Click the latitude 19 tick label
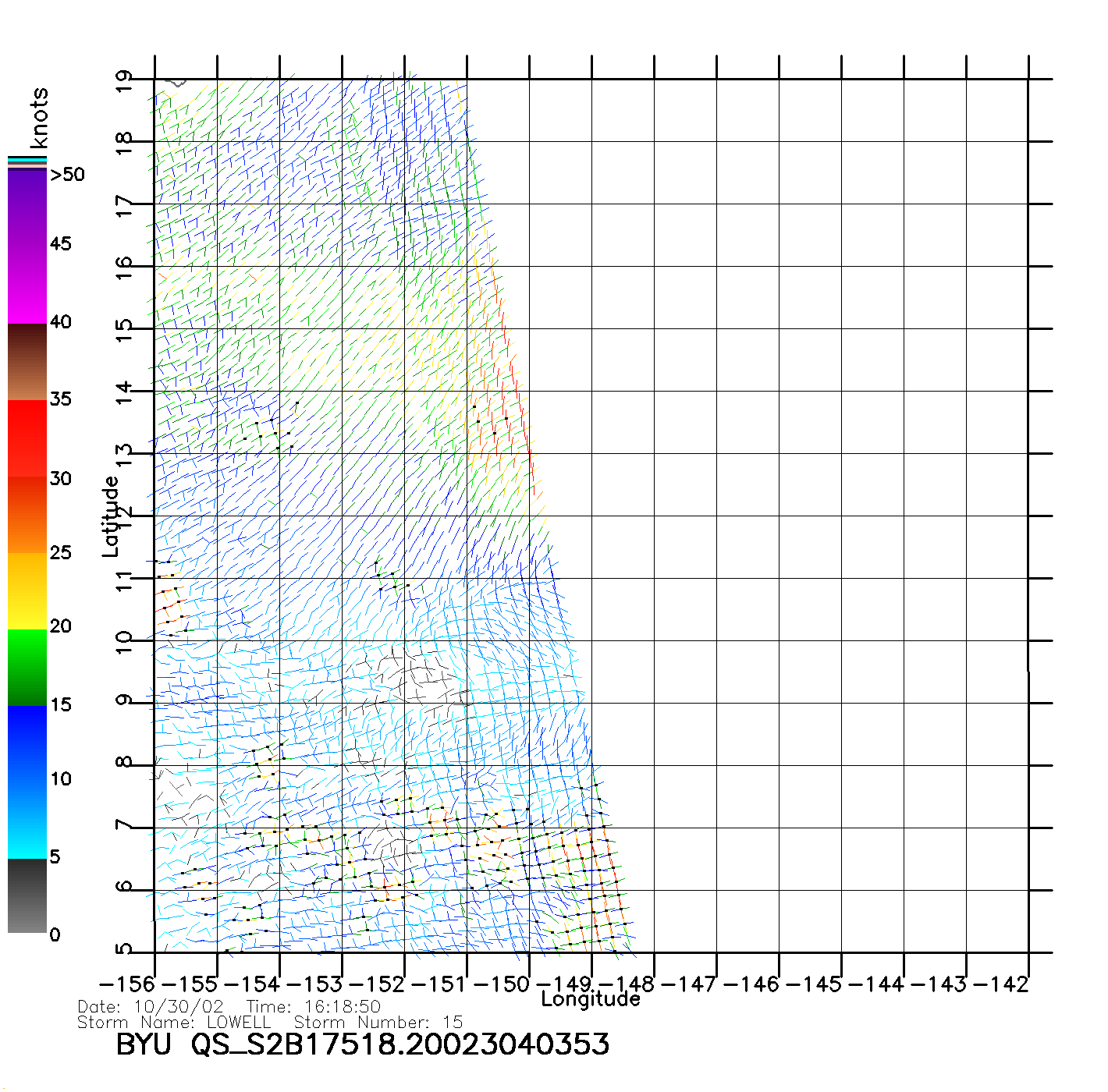Screen dimensions: 1108x1092 coord(124,81)
